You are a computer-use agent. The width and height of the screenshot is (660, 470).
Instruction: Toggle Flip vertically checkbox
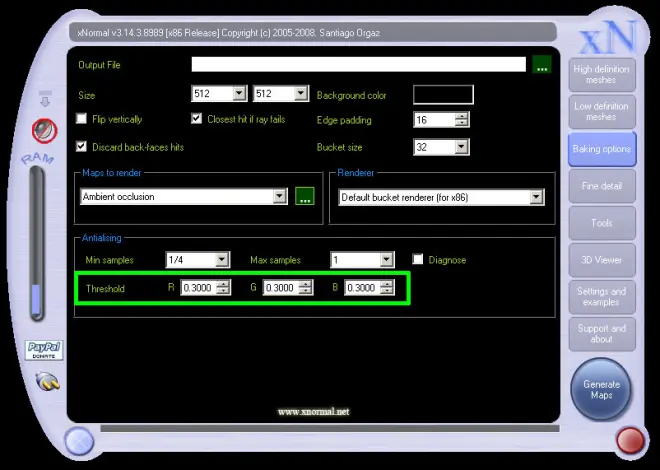(x=81, y=119)
